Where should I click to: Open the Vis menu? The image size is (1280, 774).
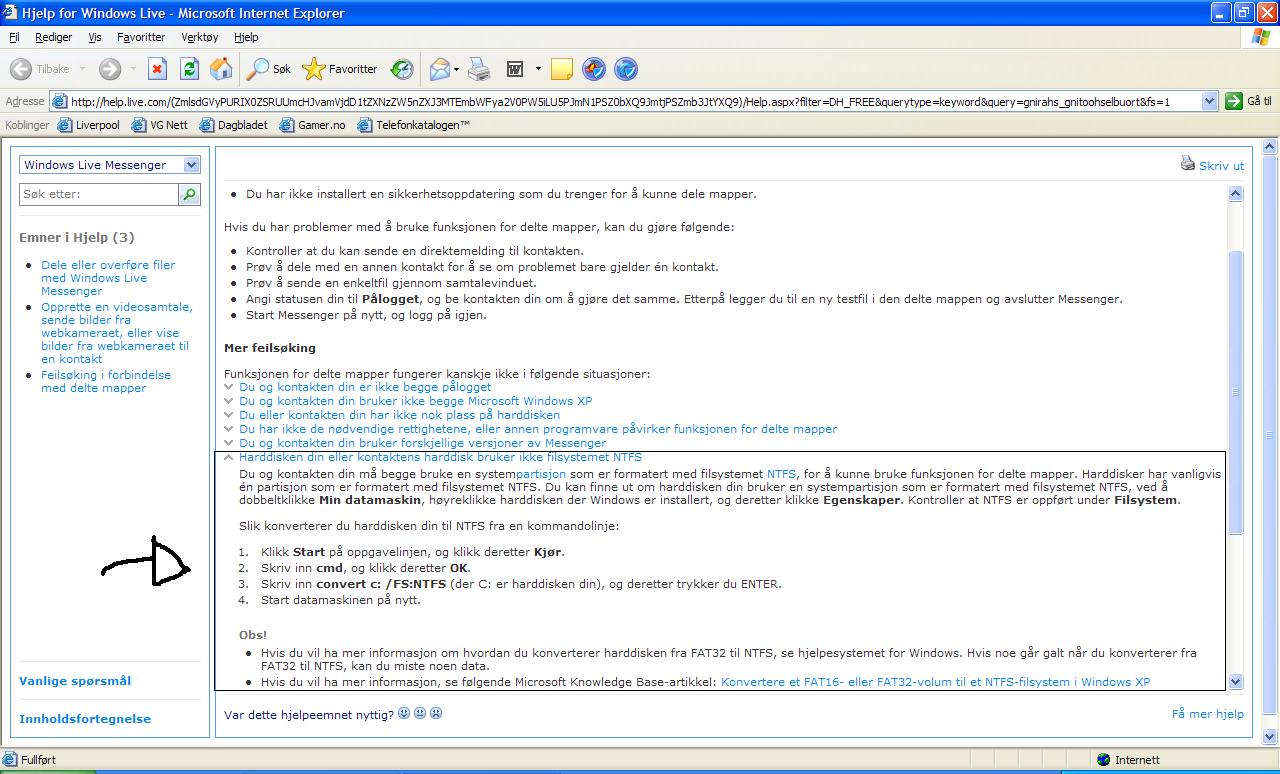coord(95,37)
